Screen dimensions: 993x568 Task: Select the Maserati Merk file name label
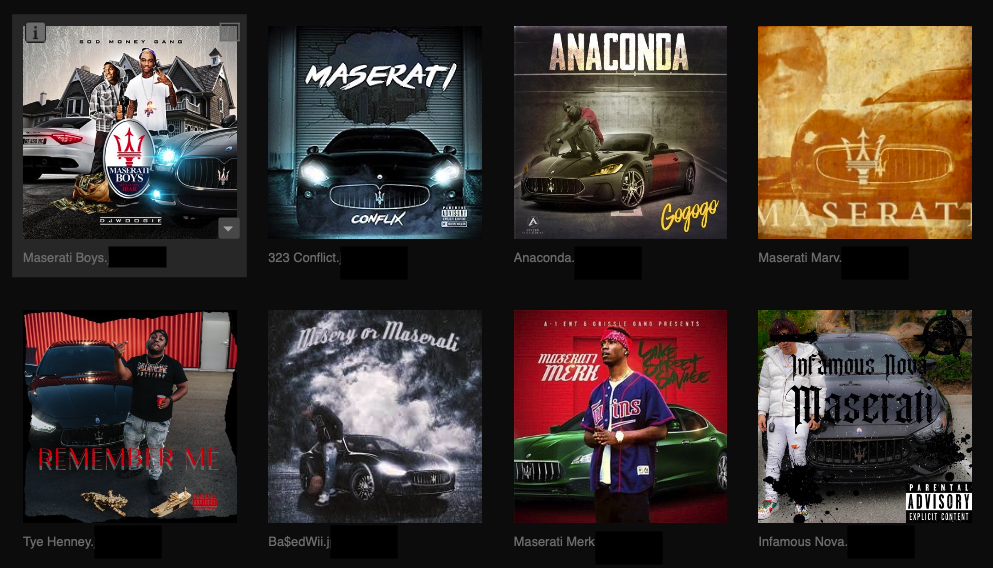pos(554,542)
